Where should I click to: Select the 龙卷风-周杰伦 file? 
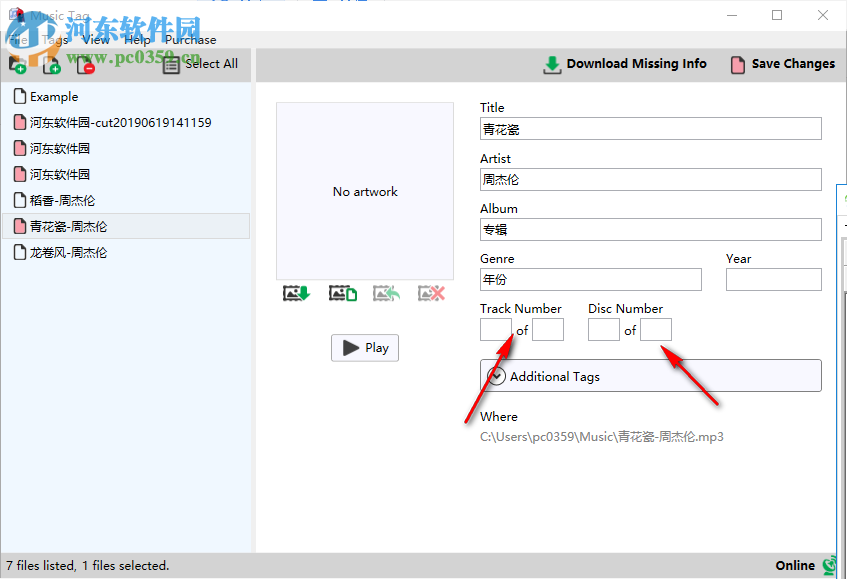tap(126, 252)
